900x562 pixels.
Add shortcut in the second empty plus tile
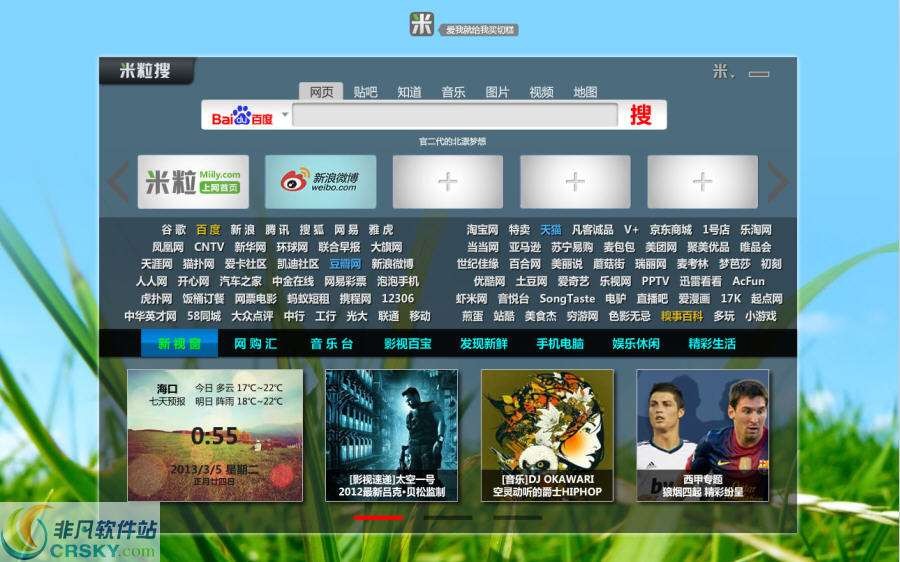click(x=575, y=181)
